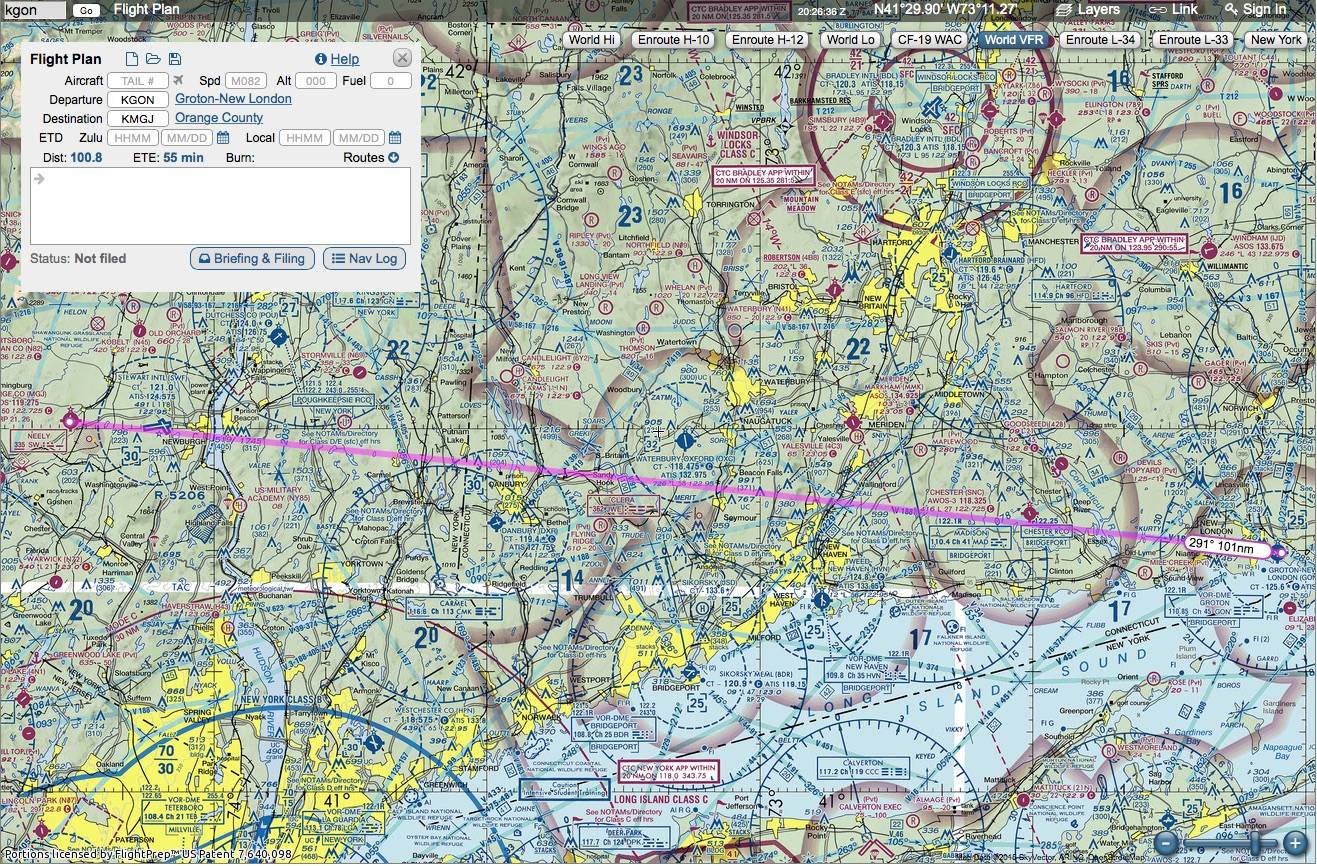Viewport: 1317px width, 866px height.
Task: Open saved flight plan folder icon
Action: click(x=153, y=60)
